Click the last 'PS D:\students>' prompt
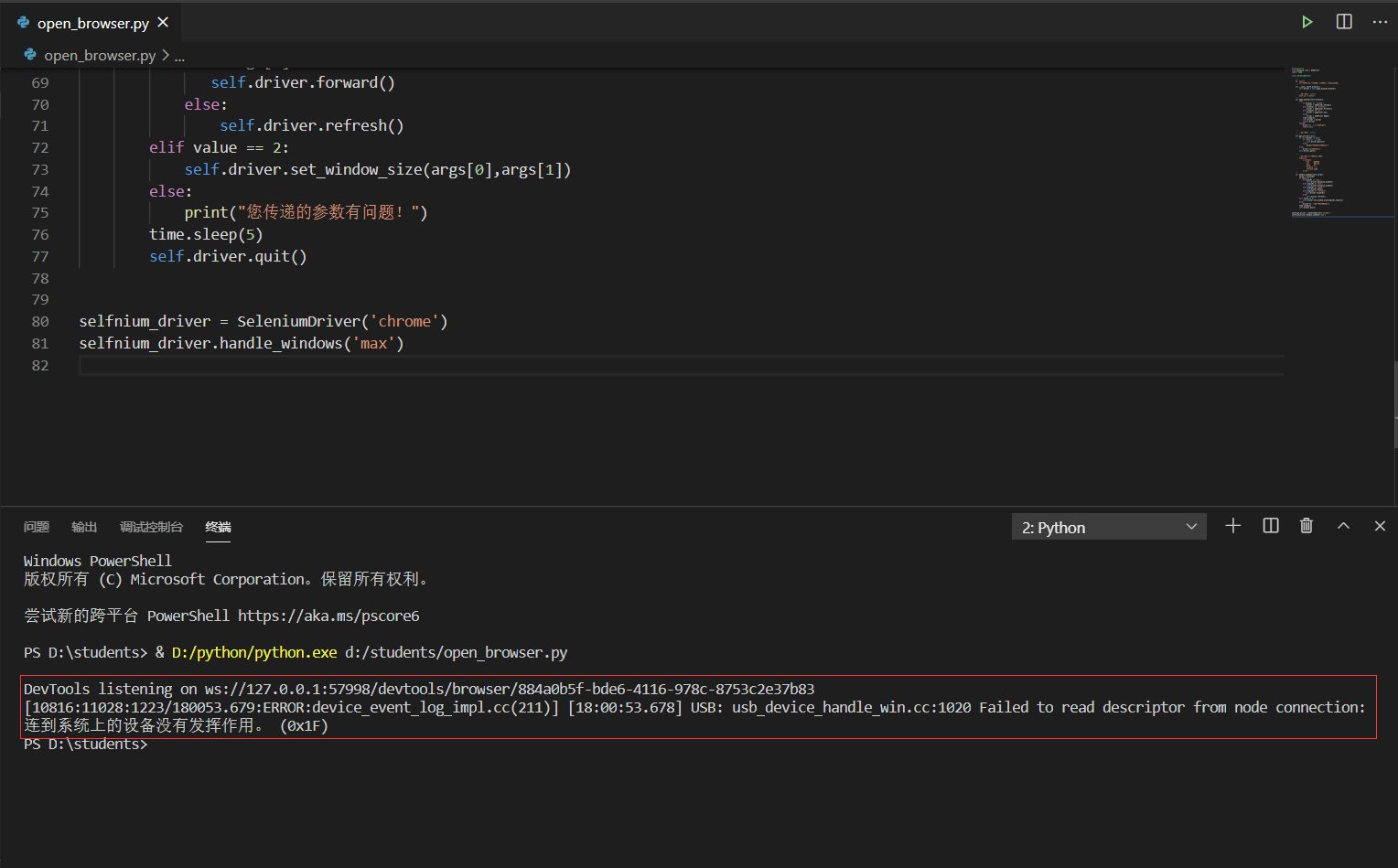This screenshot has height=868, width=1398. 85,744
